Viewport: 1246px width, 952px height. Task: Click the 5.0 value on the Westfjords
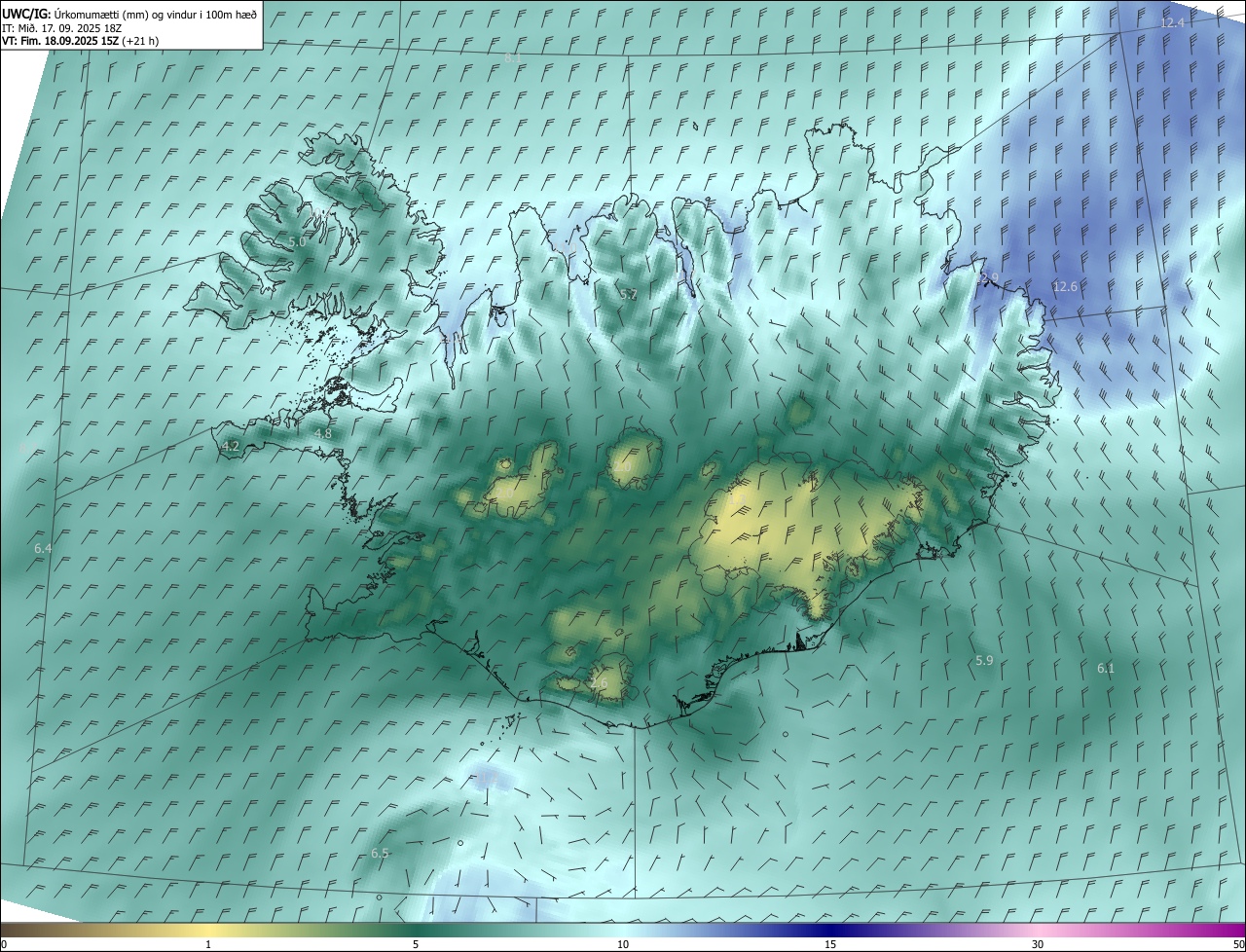297,241
